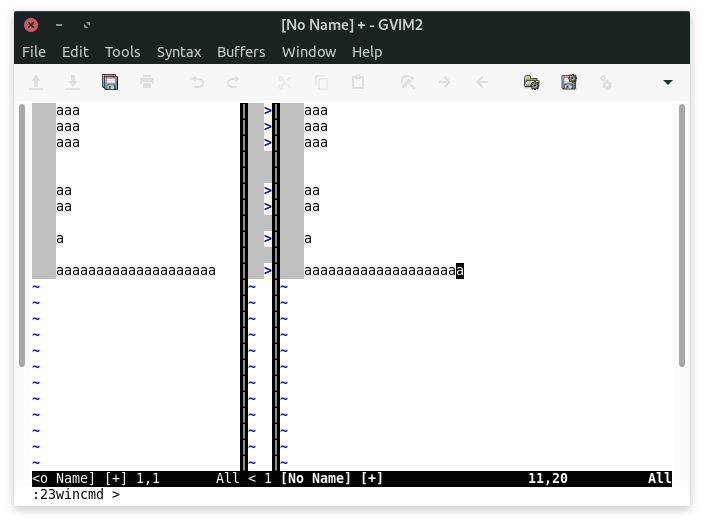Click the right vertical scrollbar
The image size is (704, 523).
pos(682,235)
